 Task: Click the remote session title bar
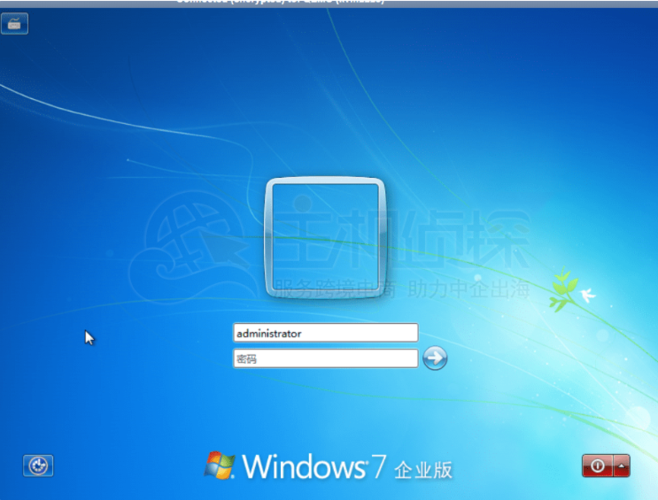pyautogui.click(x=329, y=2)
